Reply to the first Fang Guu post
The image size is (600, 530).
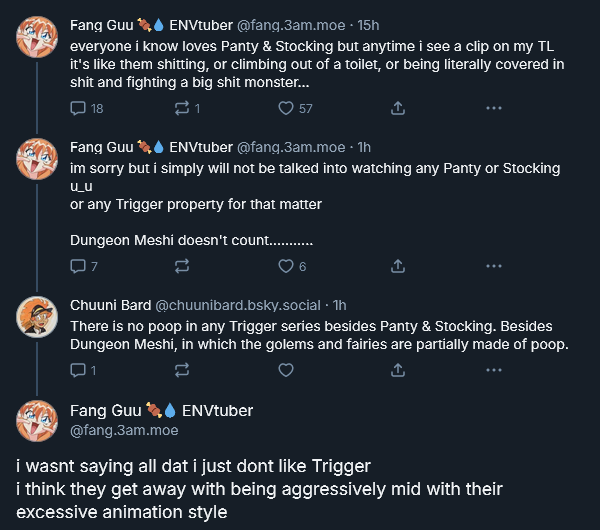78,108
